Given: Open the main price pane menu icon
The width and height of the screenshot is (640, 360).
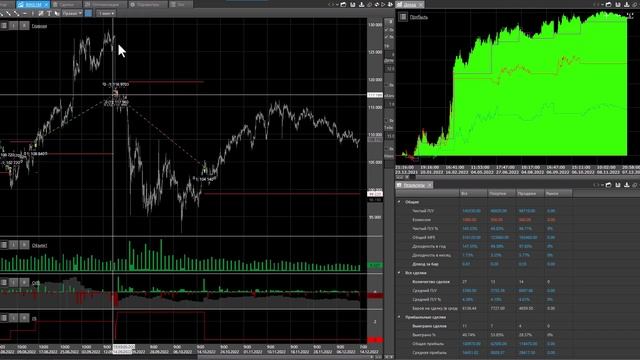Looking at the screenshot, I should [x=4, y=26].
